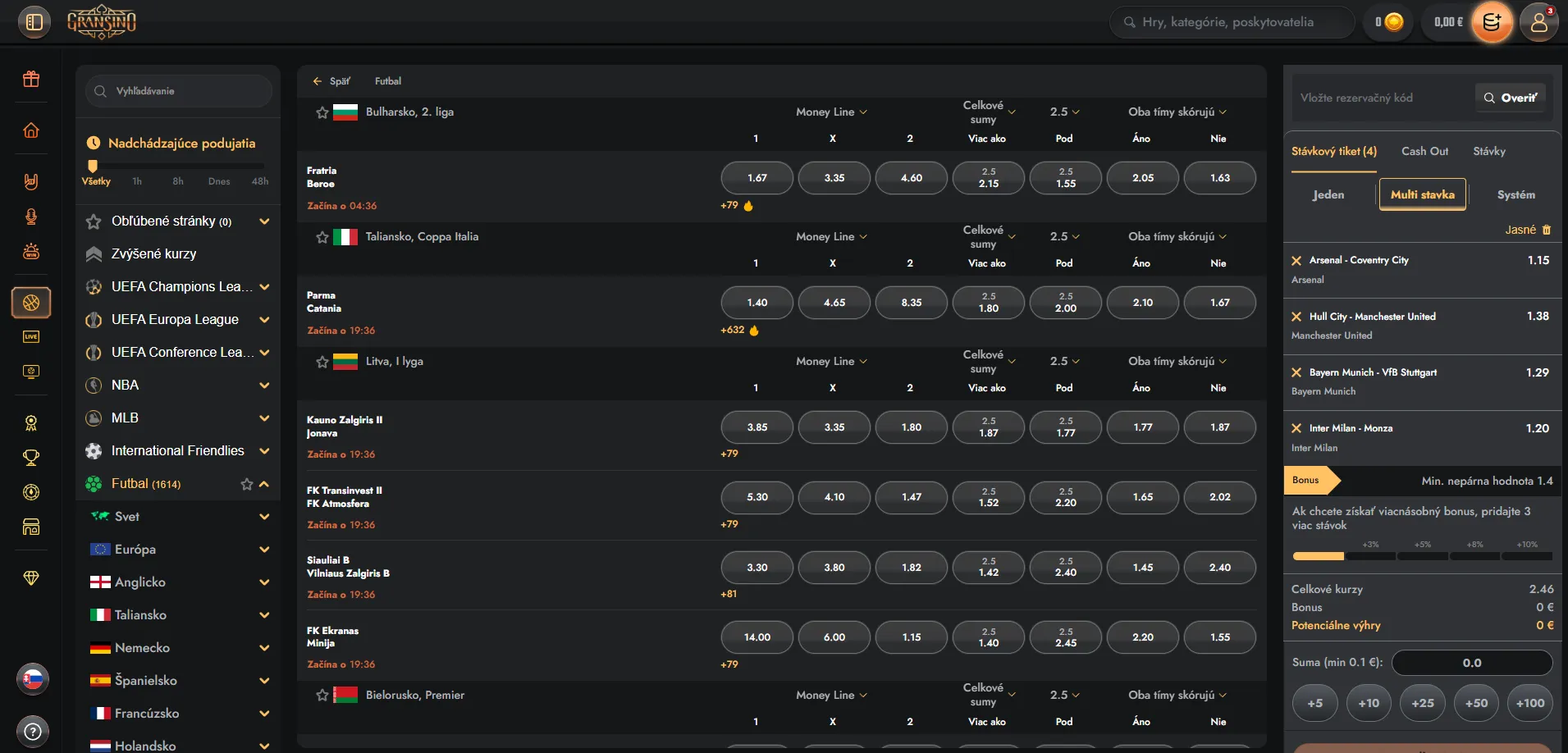Screen dimensions: 1568x753
Task: Expand the UEFA Europa League list
Action: 264,319
